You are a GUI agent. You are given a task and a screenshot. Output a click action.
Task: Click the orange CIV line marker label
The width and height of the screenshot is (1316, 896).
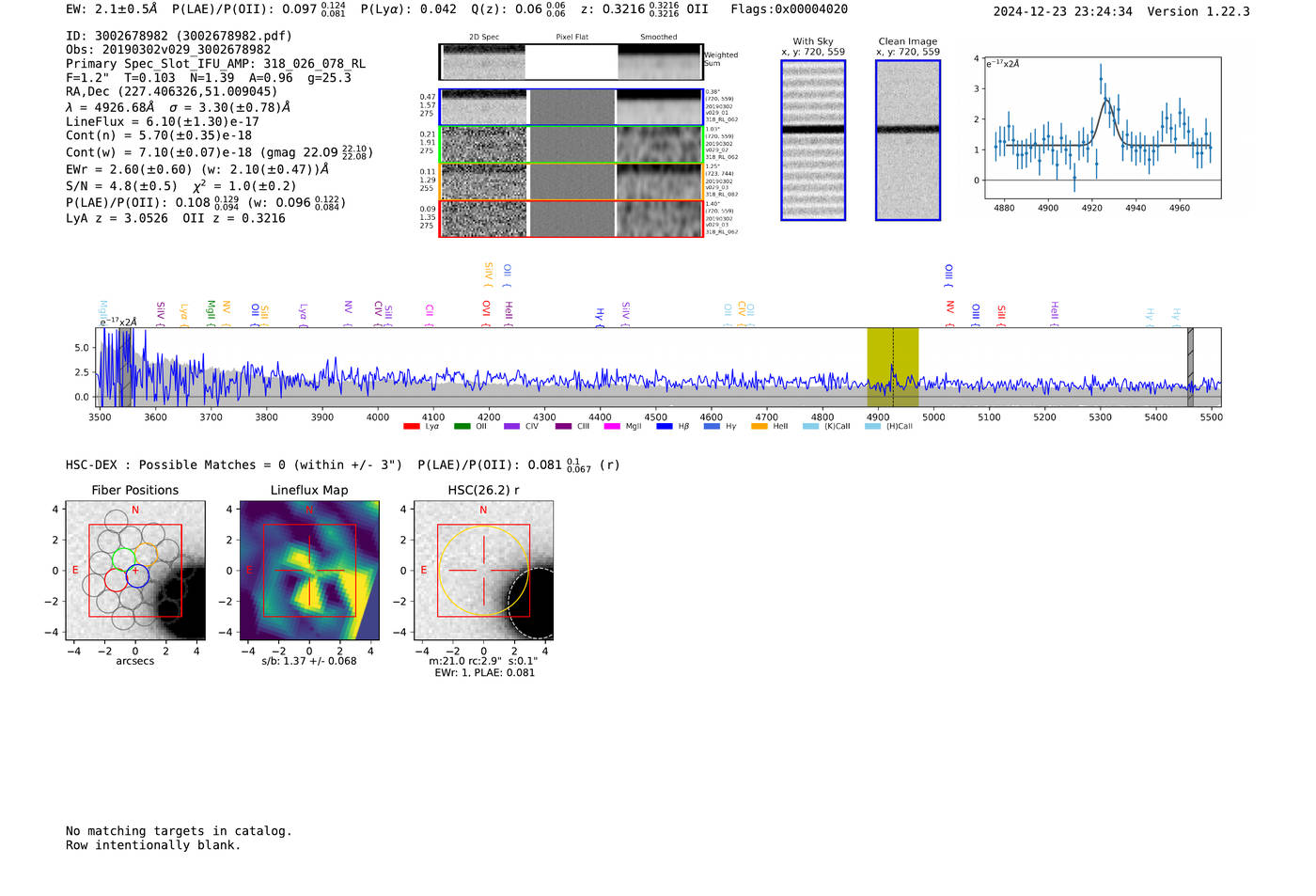pos(741,313)
